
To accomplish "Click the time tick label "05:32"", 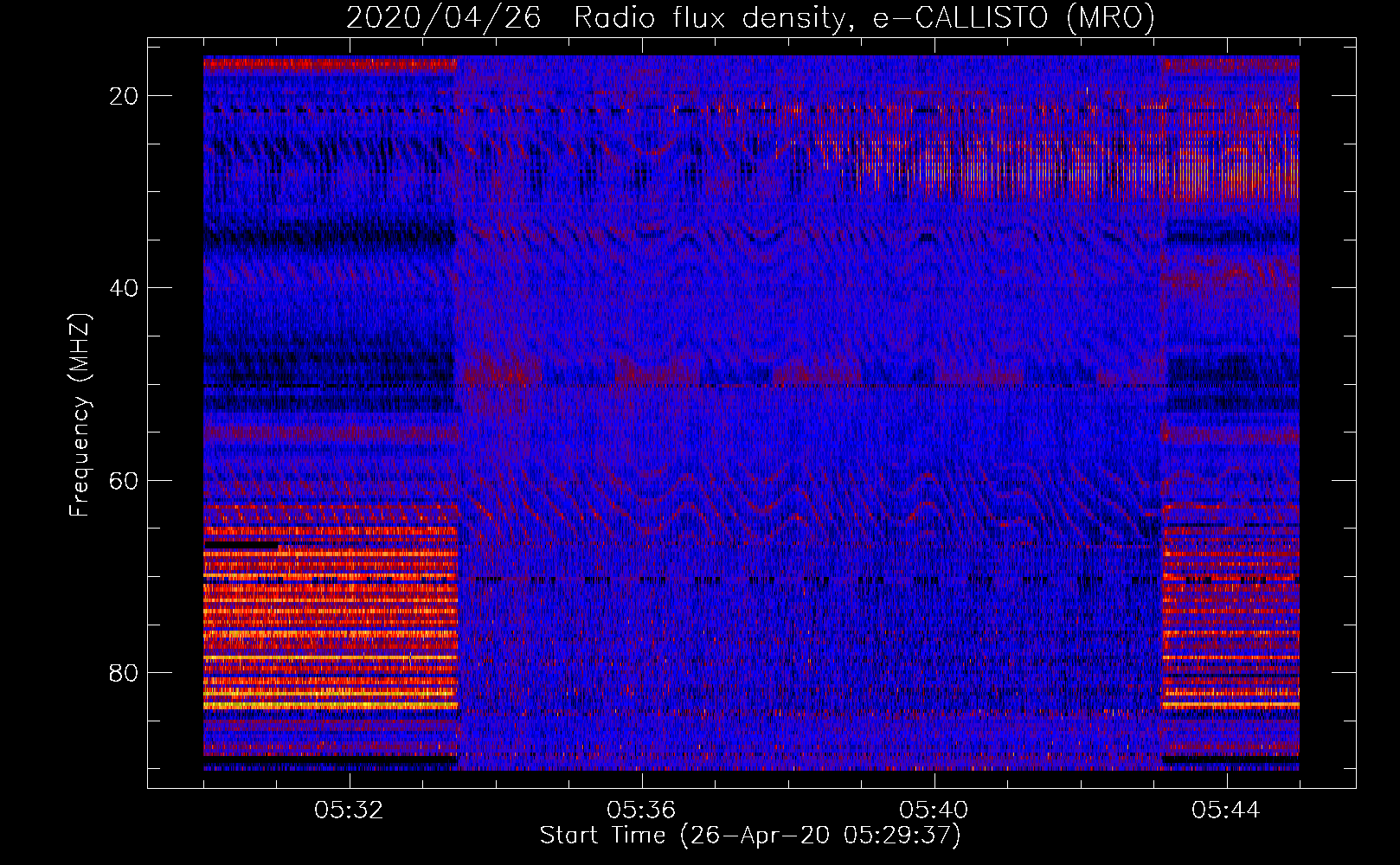I will [350, 811].
